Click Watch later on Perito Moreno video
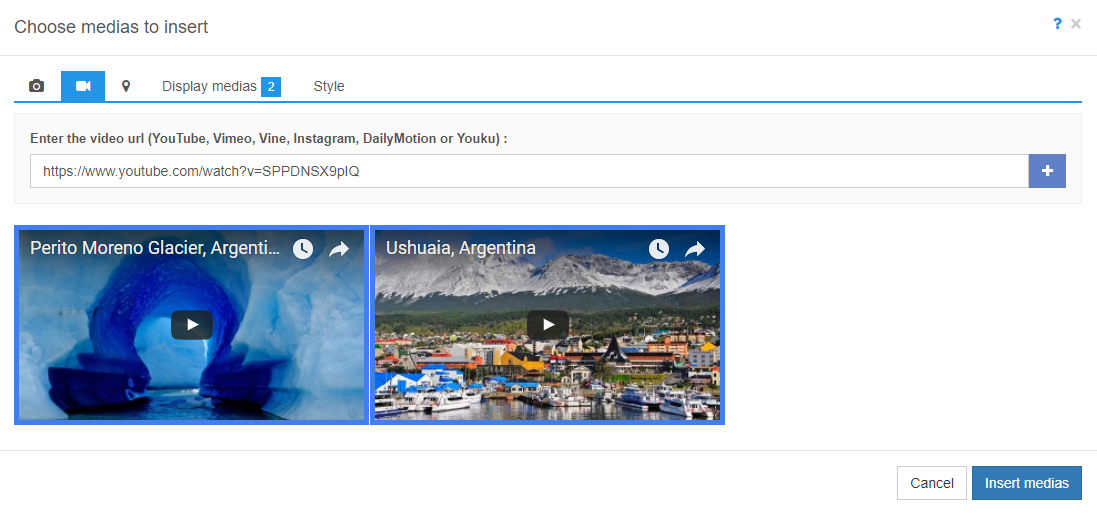The width and height of the screenshot is (1097, 515). [x=303, y=248]
